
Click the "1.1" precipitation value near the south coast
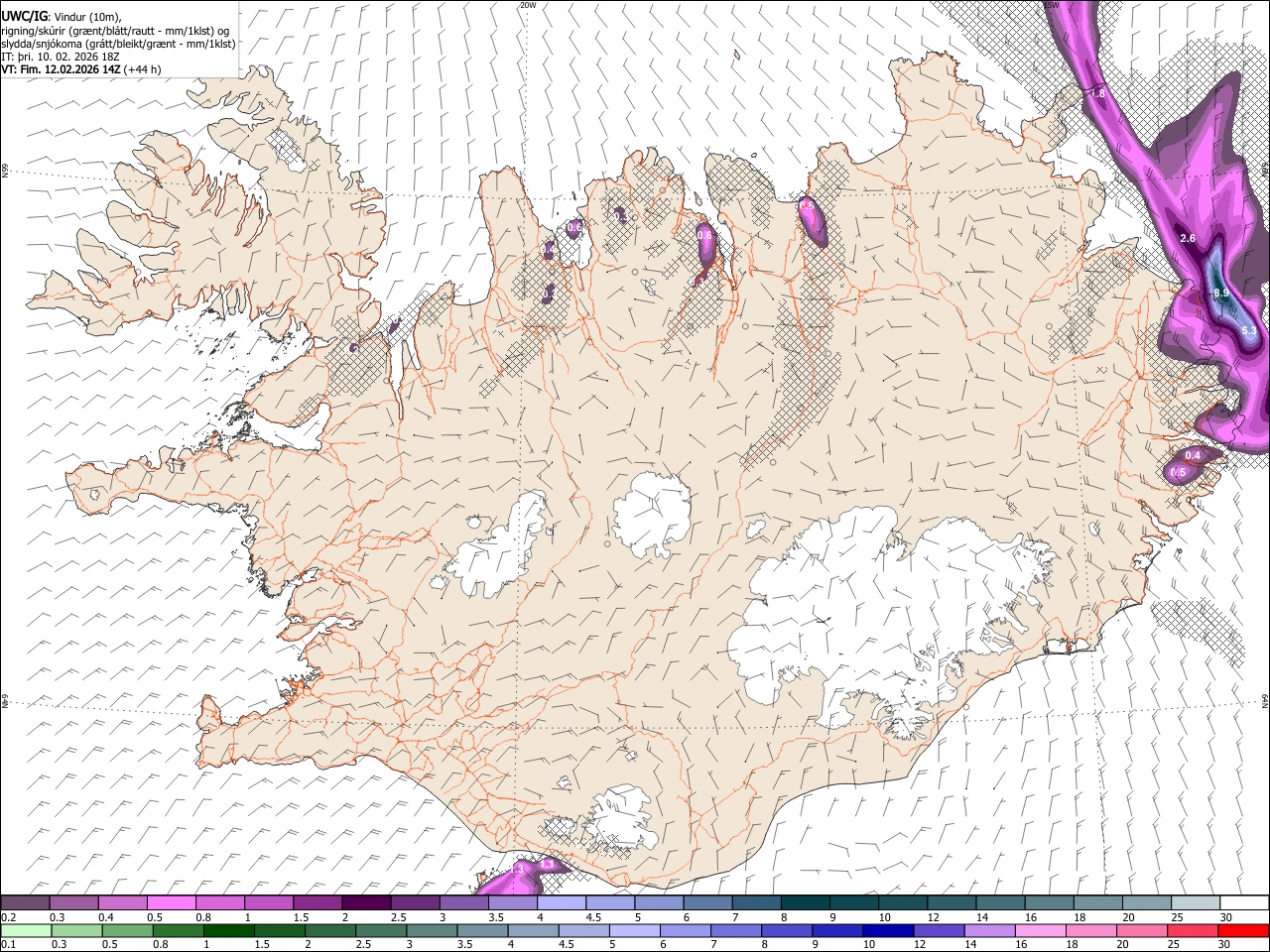546,865
